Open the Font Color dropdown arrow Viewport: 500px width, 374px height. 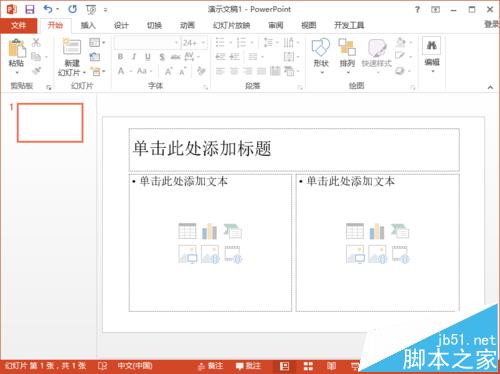pos(131,71)
